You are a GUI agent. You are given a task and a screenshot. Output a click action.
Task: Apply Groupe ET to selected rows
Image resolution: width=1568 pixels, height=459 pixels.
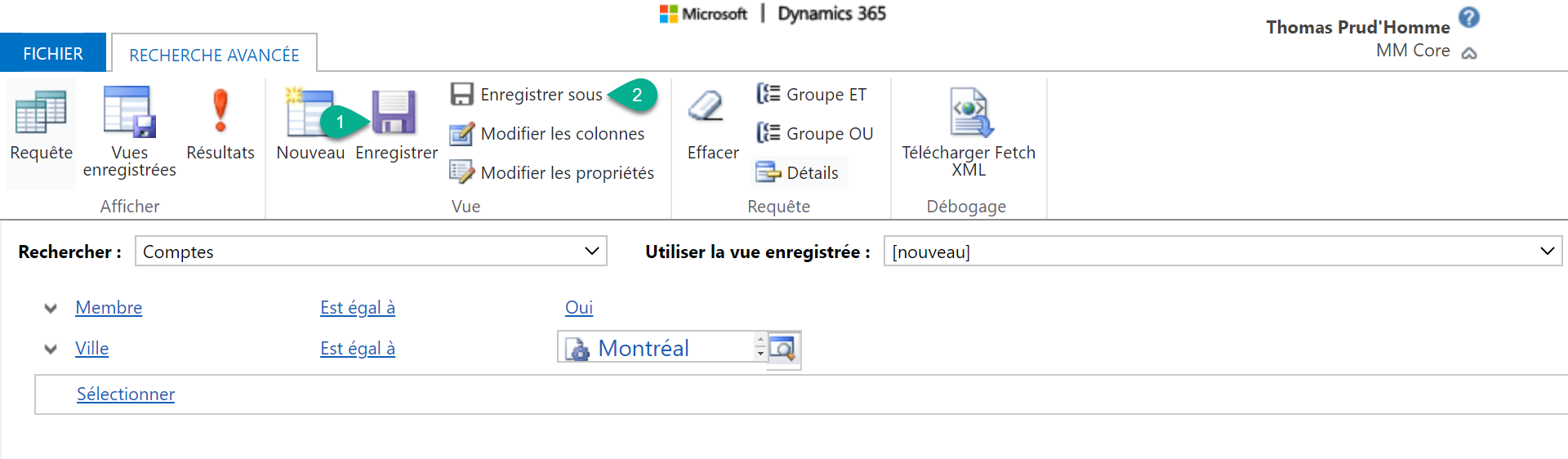812,95
